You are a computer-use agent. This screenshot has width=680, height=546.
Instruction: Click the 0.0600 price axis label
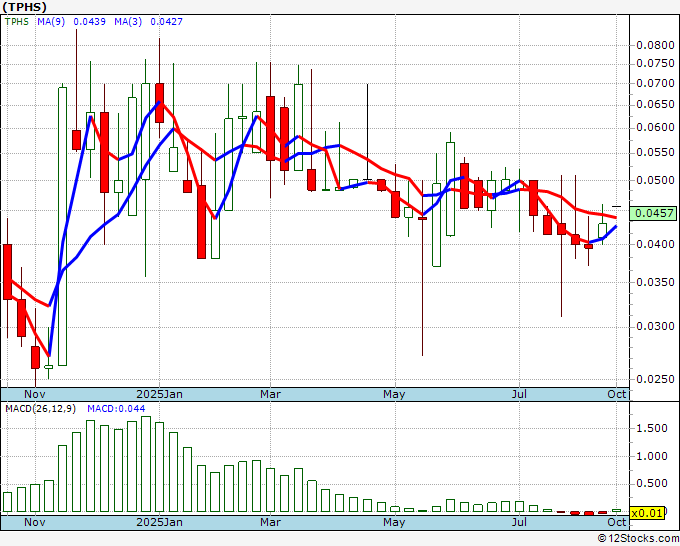[654, 127]
